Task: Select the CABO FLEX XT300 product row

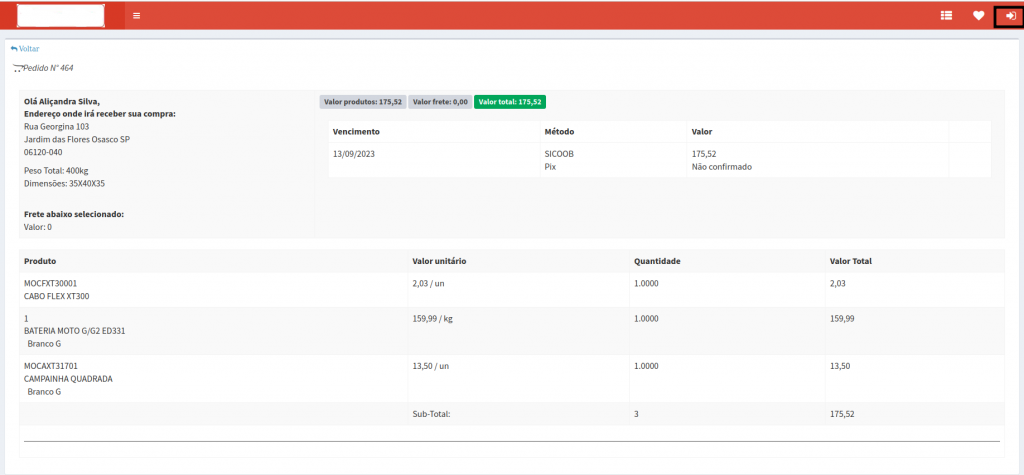Action: [x=56, y=296]
